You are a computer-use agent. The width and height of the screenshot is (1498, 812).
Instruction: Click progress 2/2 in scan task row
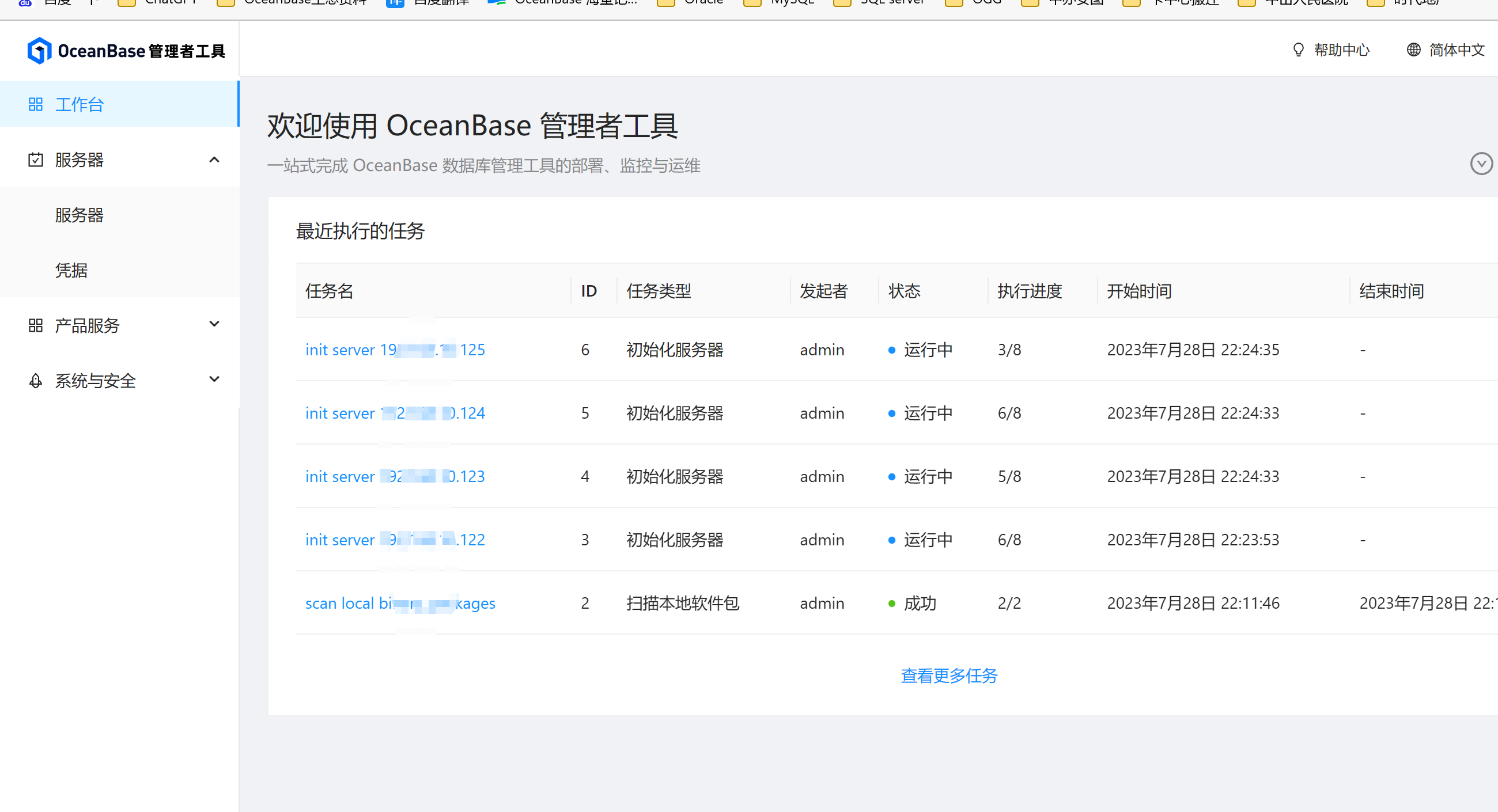(x=1009, y=604)
